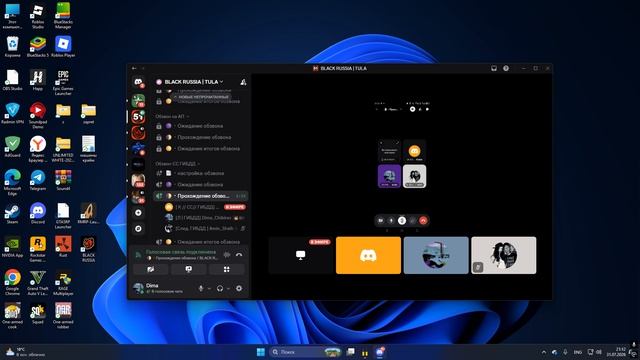This screenshot has width=640, height=360.
Task: Open the red '51' server icon
Action: coord(138,117)
